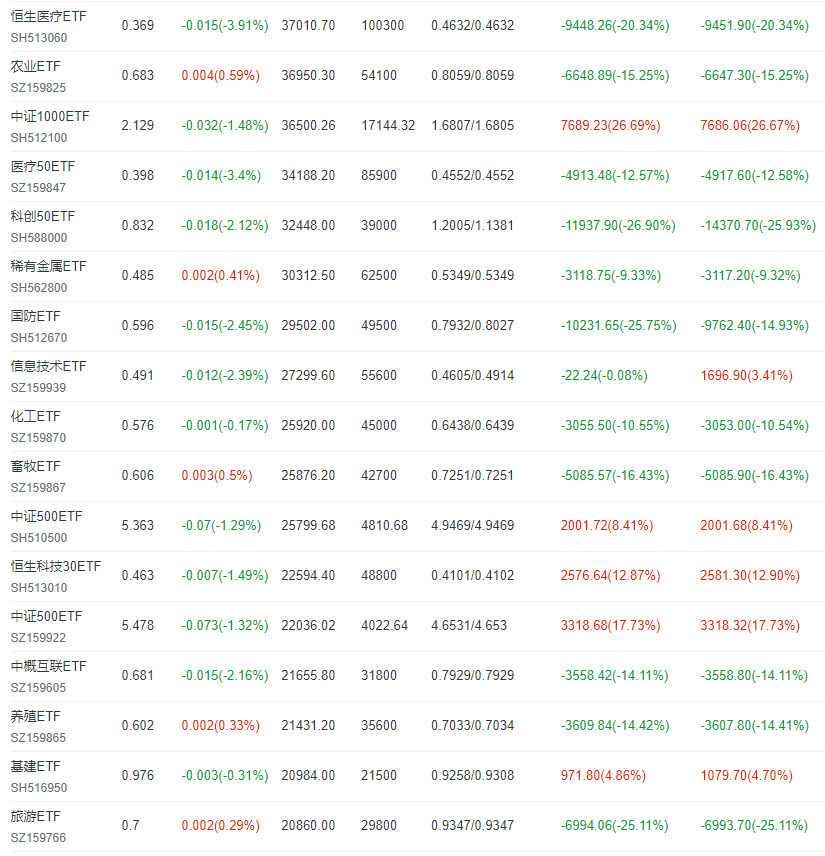Select code SZ159865

click(x=38, y=738)
